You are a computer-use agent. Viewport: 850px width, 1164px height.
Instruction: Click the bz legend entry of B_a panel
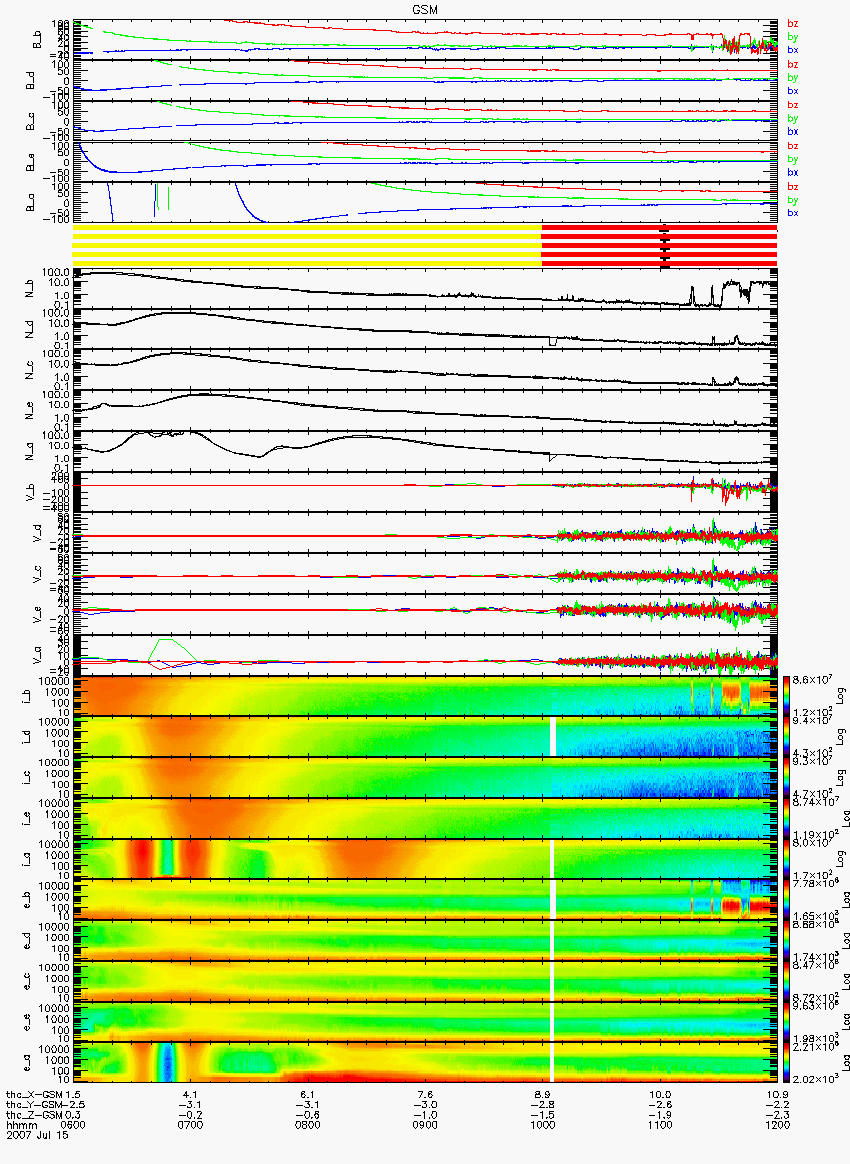[793, 186]
